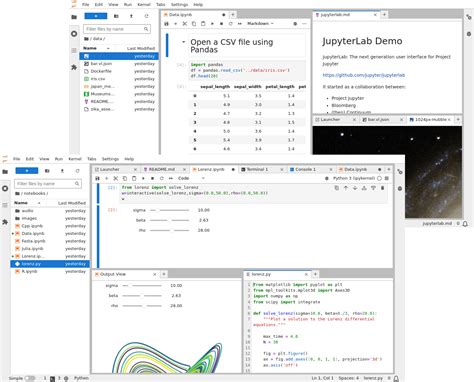
Task: Click save icon in upper window Data.ipynb toolbar
Action: 166,24
